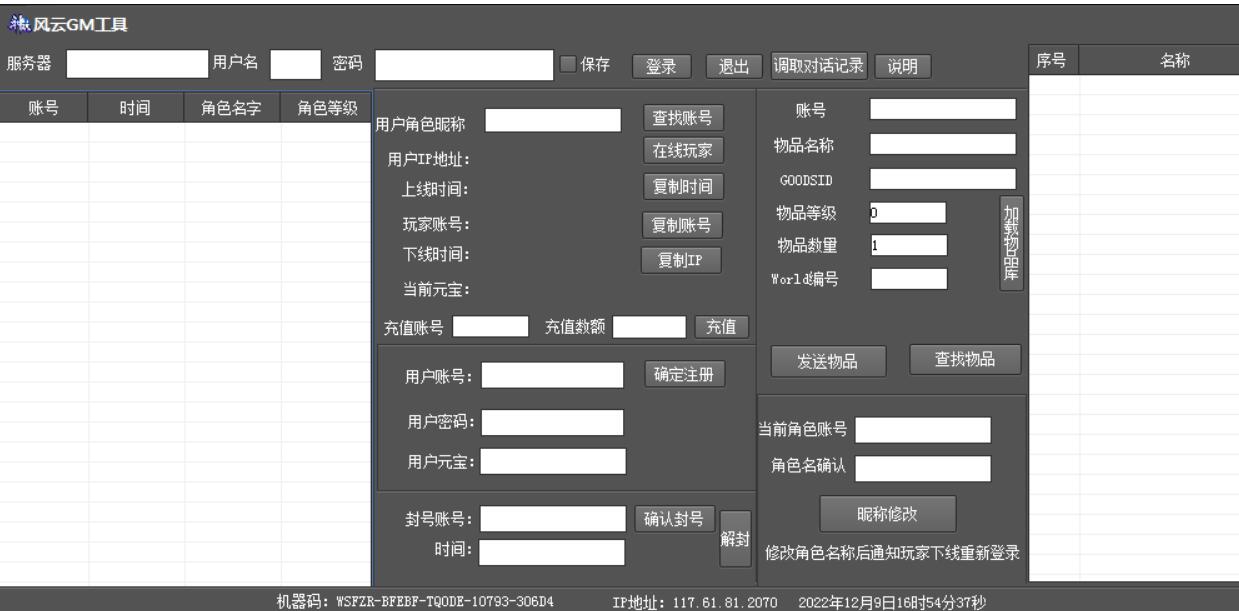Click the 登录 button
The image size is (1239, 611).
coord(660,67)
